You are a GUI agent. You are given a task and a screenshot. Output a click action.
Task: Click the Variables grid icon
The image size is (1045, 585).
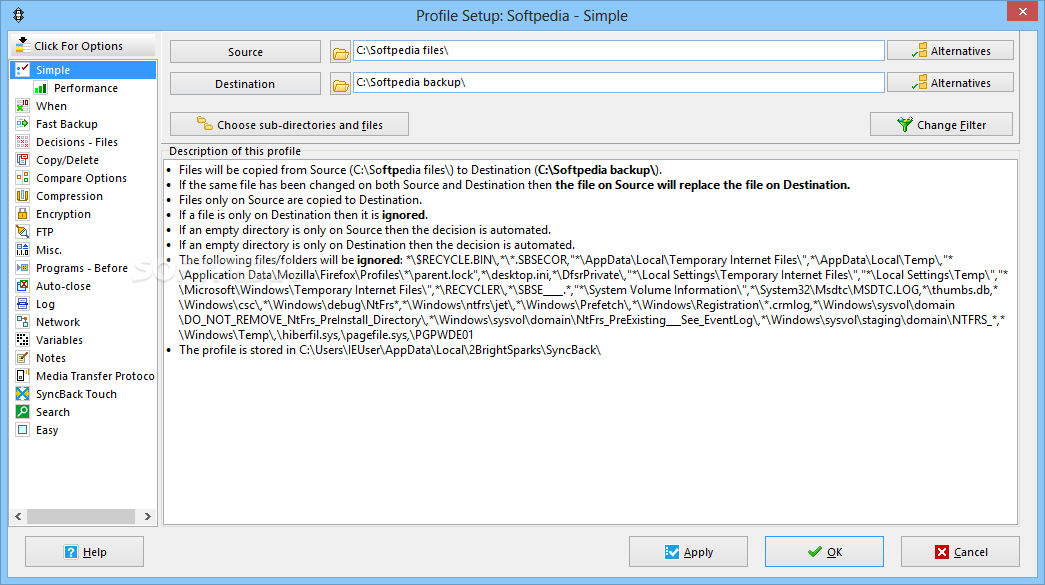click(23, 339)
